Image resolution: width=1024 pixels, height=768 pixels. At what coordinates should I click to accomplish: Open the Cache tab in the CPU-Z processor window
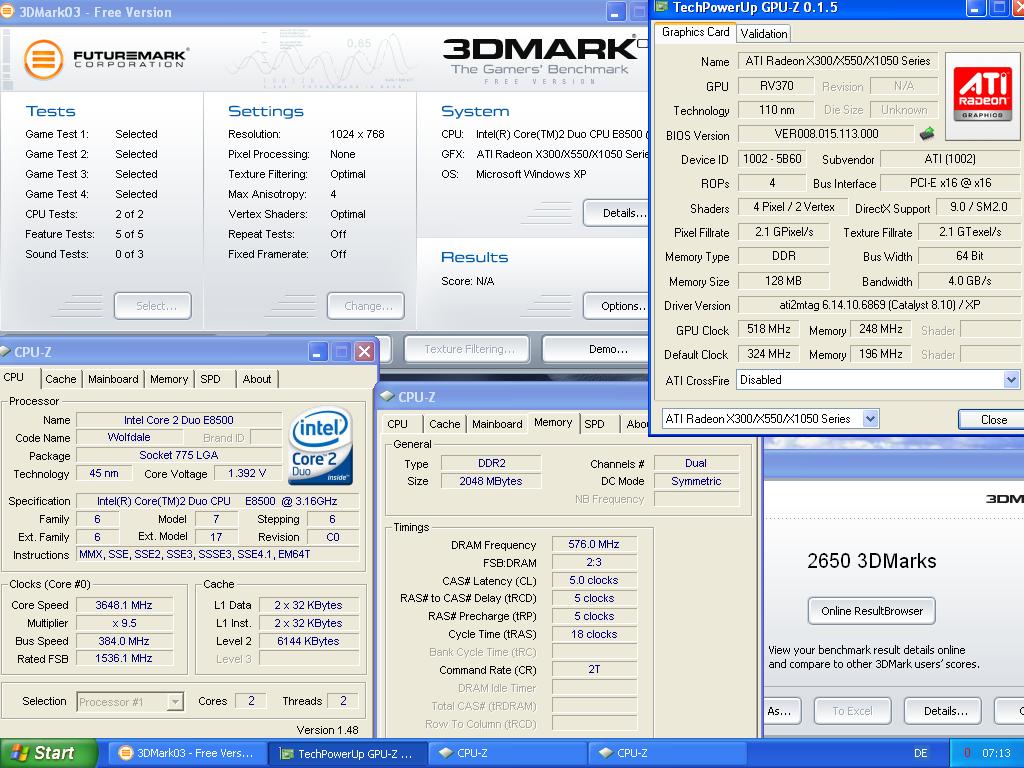click(61, 379)
